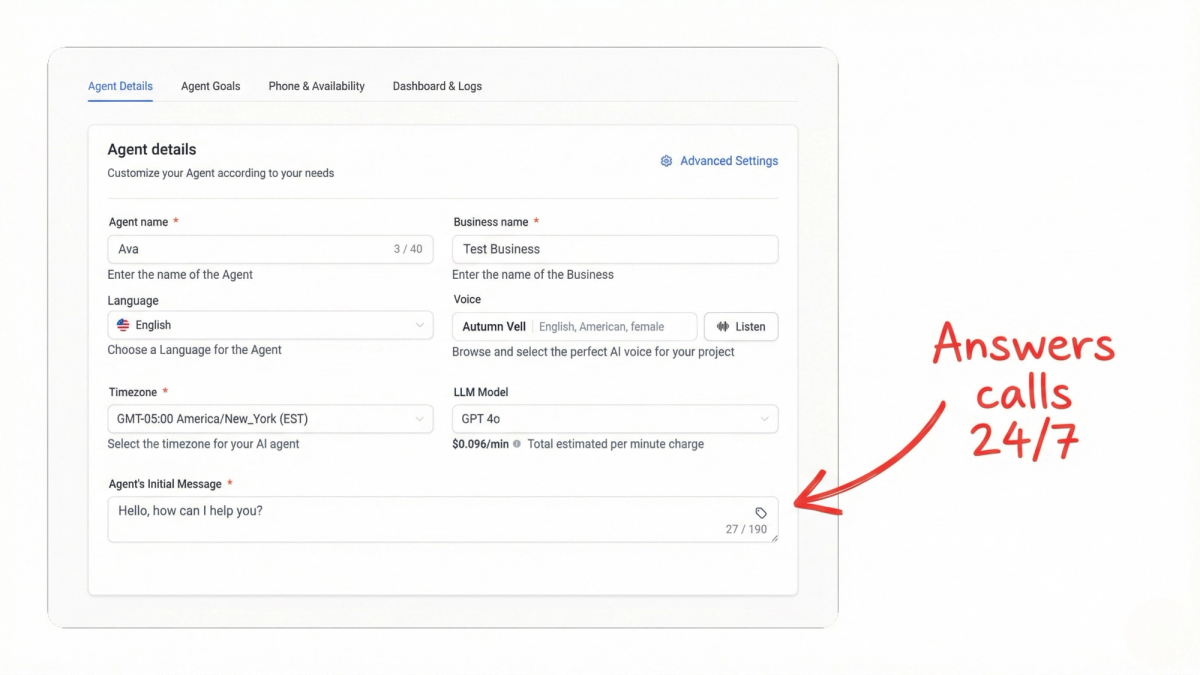The height and width of the screenshot is (675, 1200).
Task: Open the LLM Model dropdown showing GPT 4o
Action: point(615,419)
